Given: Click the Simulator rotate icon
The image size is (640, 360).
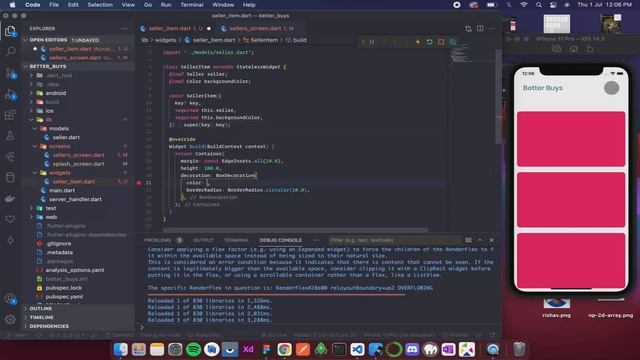Looking at the screenshot, I should (x=590, y=49).
